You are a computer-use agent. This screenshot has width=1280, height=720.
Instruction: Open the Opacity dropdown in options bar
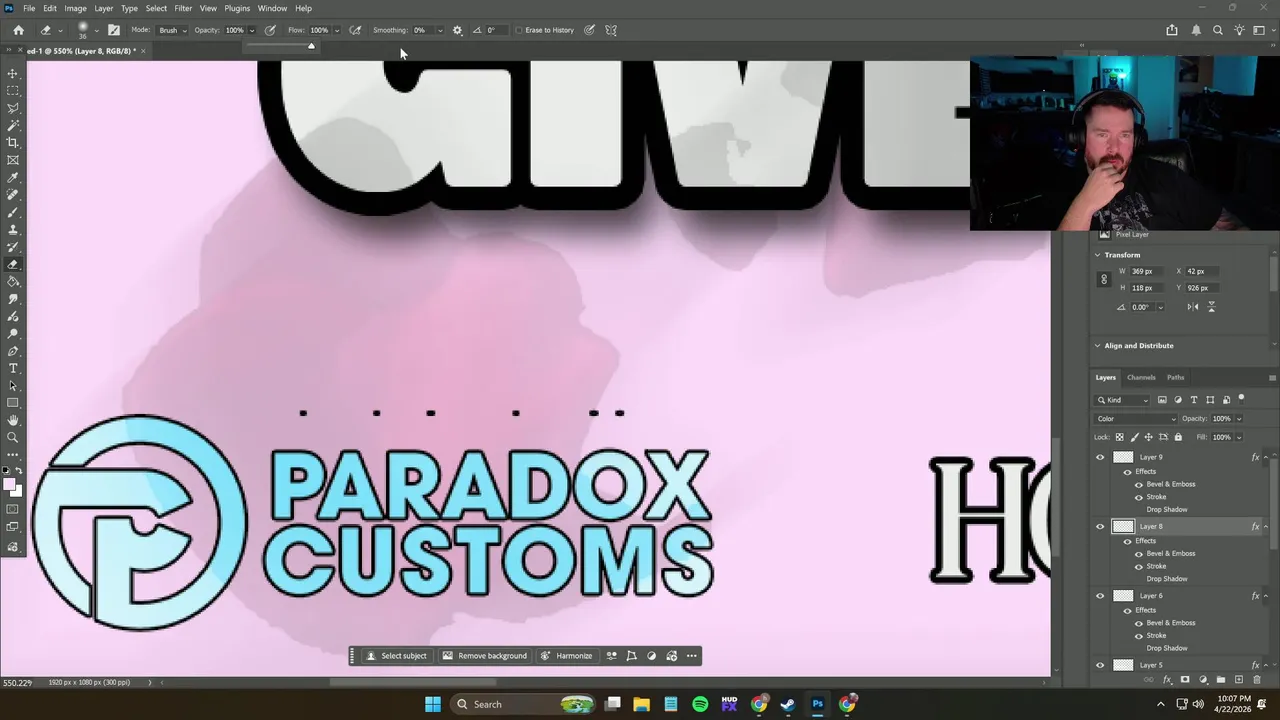click(251, 30)
